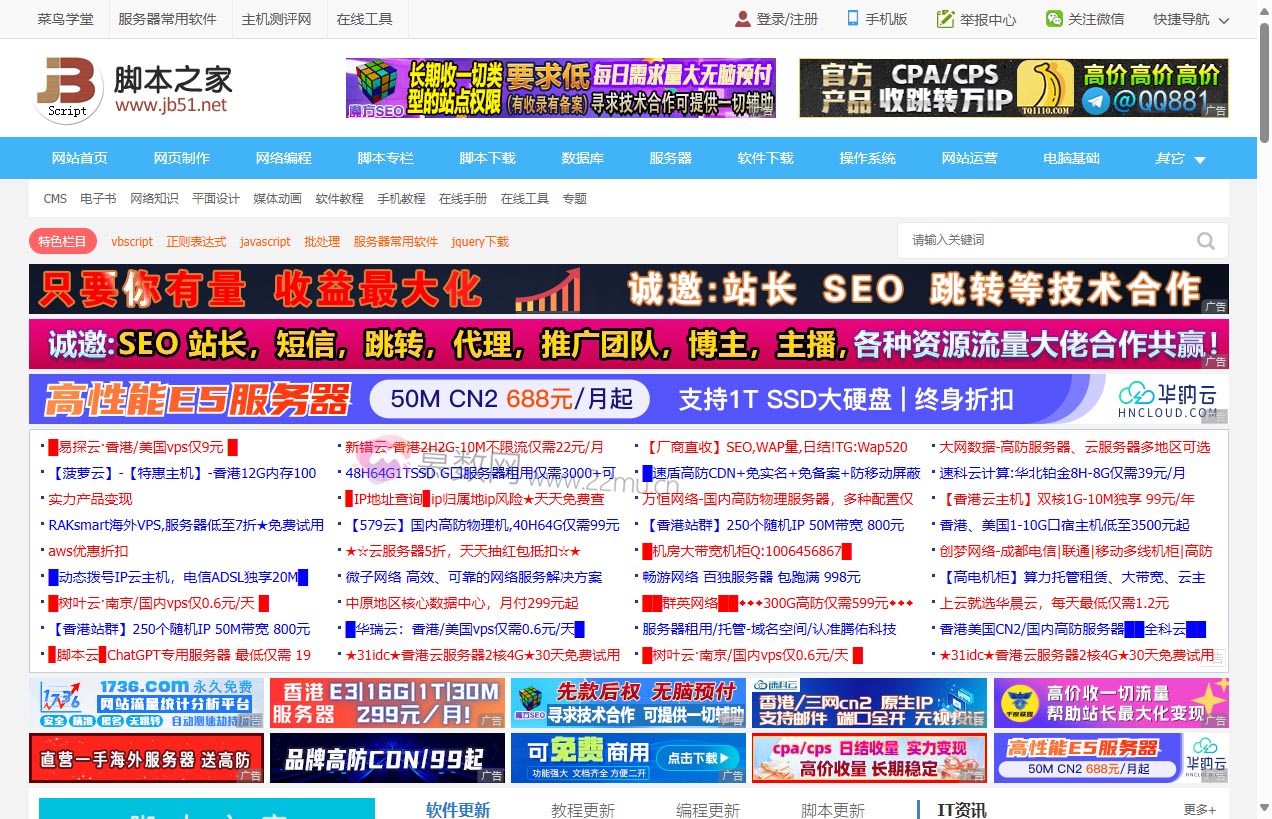The image size is (1272, 819).
Task: Click the WeChat follow icon
Action: pos(1054,19)
